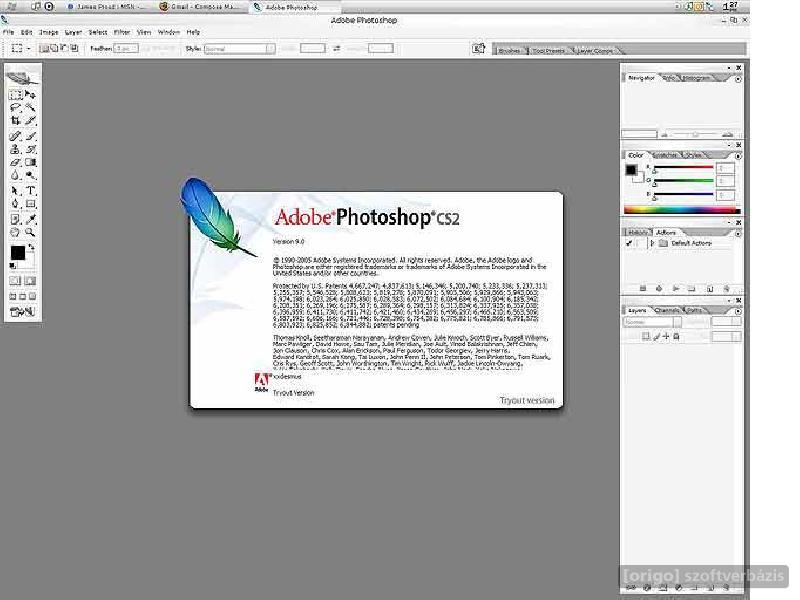Open the layer blend mode dropdown
Image resolution: width=800 pixels, height=600 pixels.
click(652, 322)
